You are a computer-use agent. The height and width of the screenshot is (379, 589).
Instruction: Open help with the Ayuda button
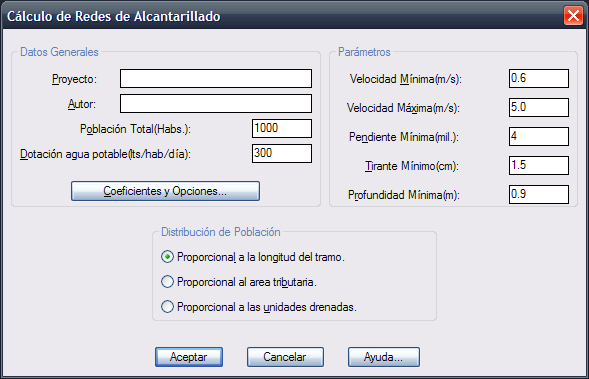(x=384, y=356)
